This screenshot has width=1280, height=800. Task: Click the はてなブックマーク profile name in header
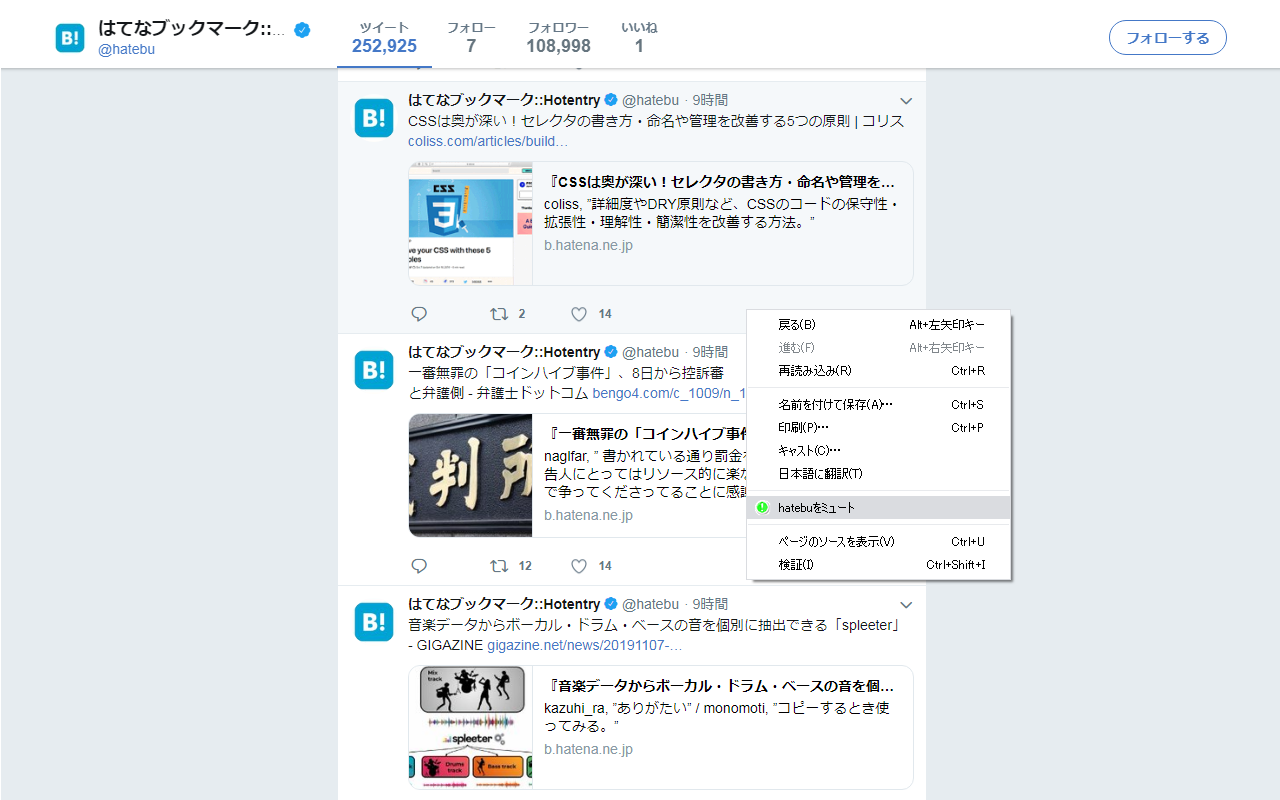point(192,29)
